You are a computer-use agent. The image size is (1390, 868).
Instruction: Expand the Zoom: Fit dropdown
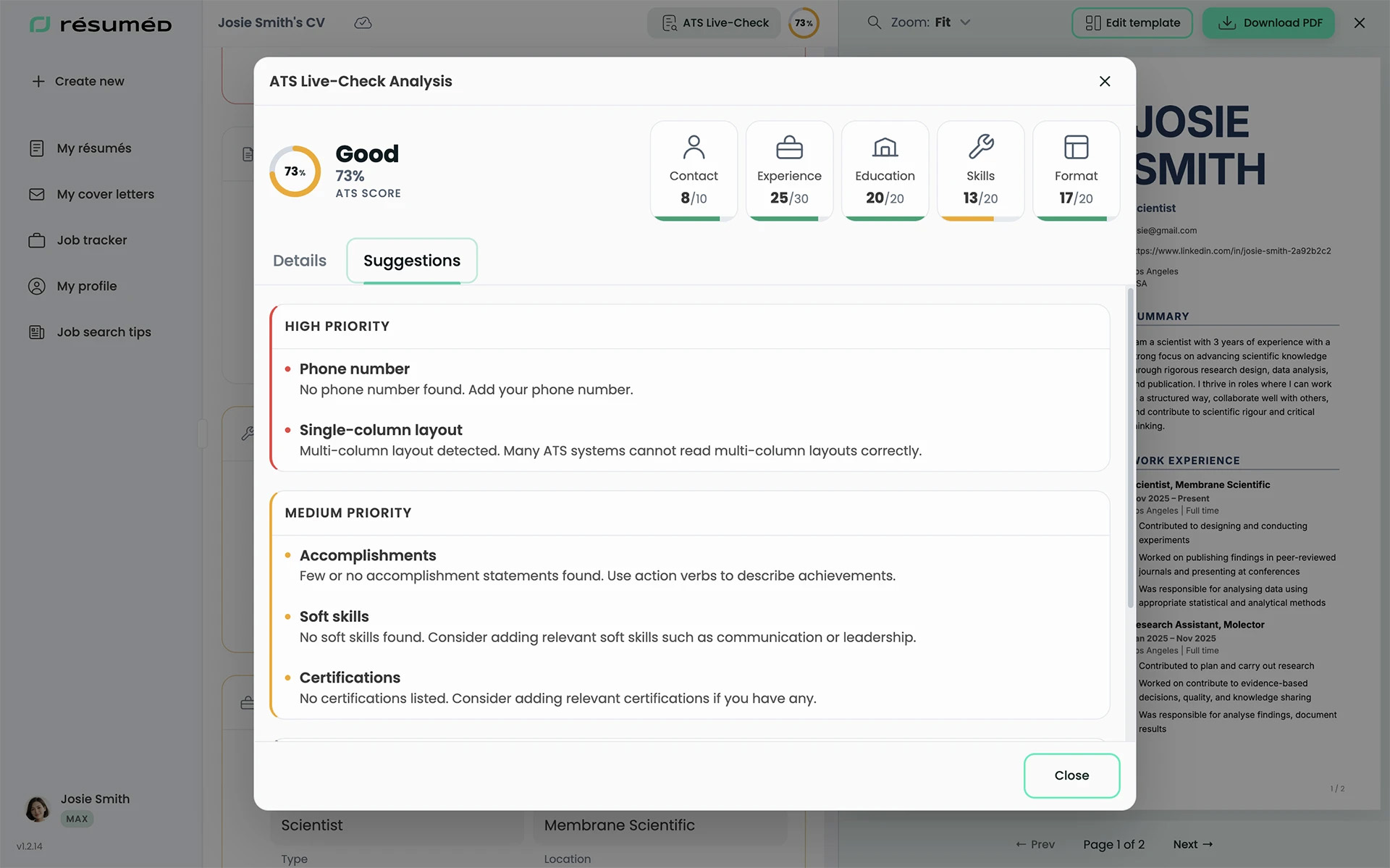coord(930,22)
